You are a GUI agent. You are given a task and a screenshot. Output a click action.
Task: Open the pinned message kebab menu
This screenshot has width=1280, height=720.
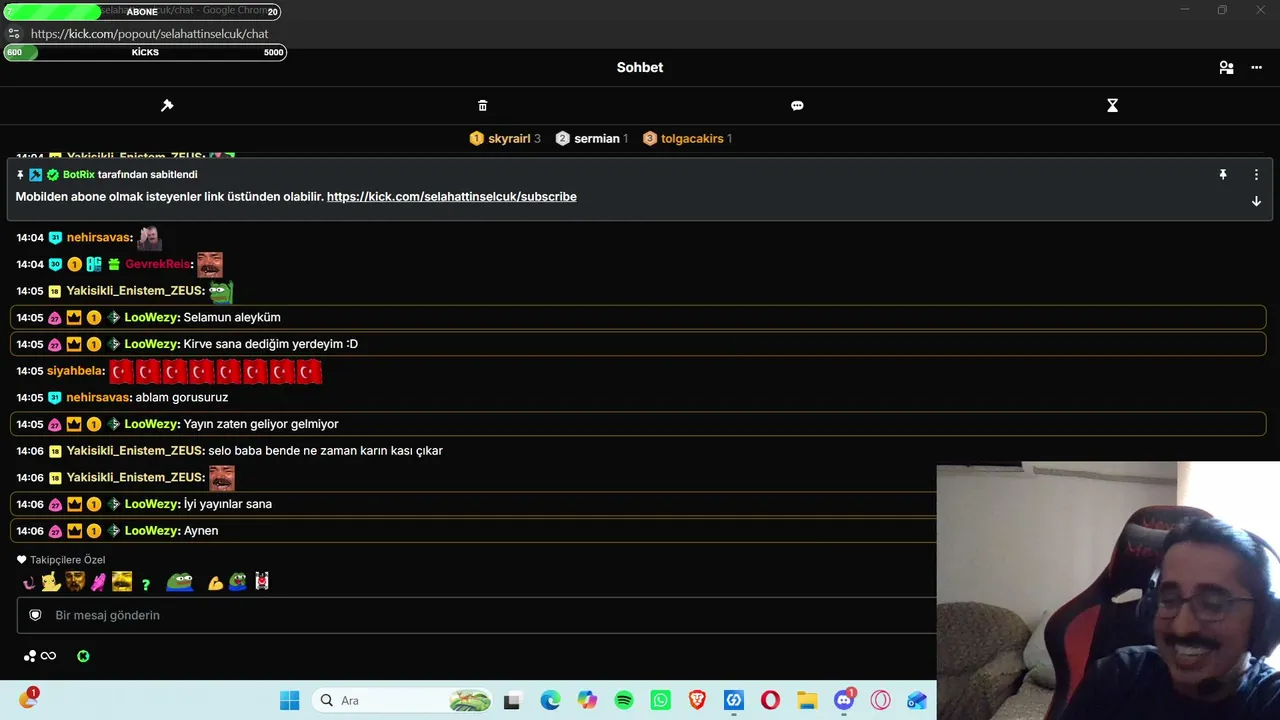click(1256, 174)
